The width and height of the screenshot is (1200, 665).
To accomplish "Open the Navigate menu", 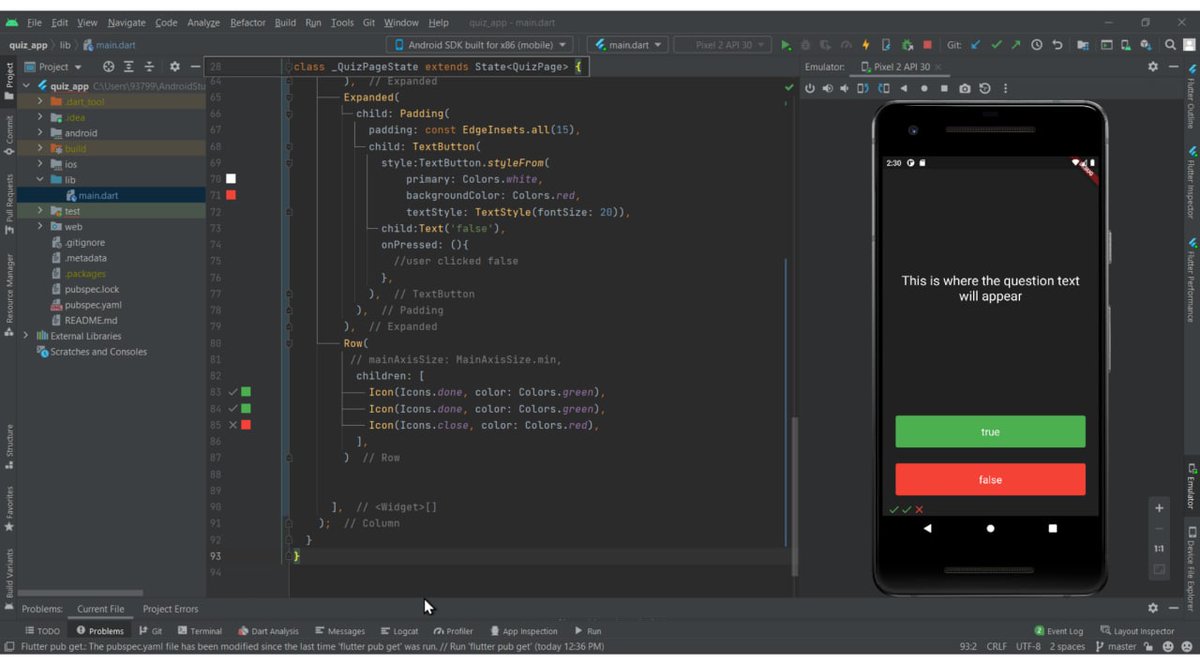I will point(126,22).
